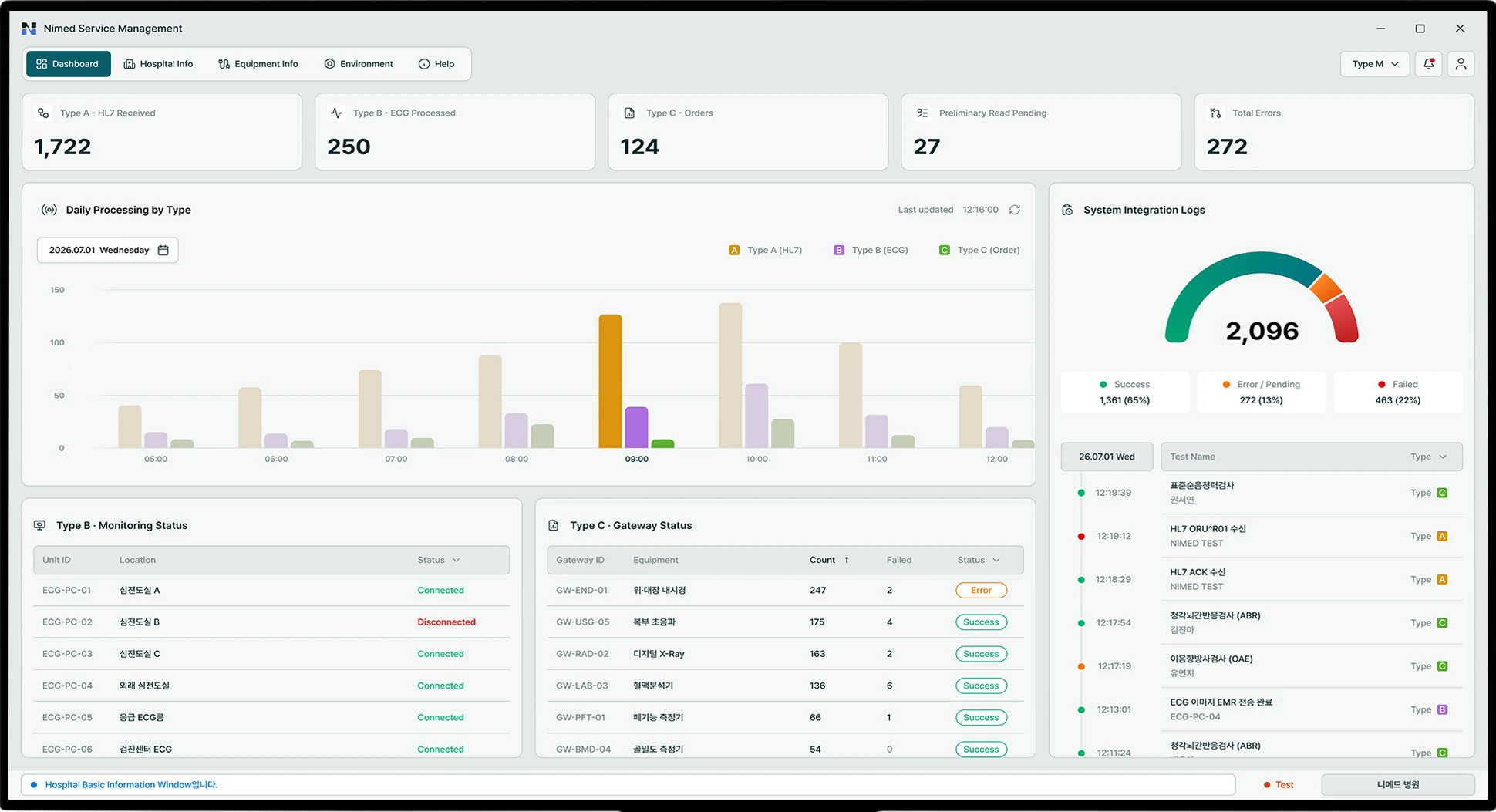Screen dimensions: 1496x812
Task: Click the Type C Gateway Status file icon
Action: coord(553,525)
